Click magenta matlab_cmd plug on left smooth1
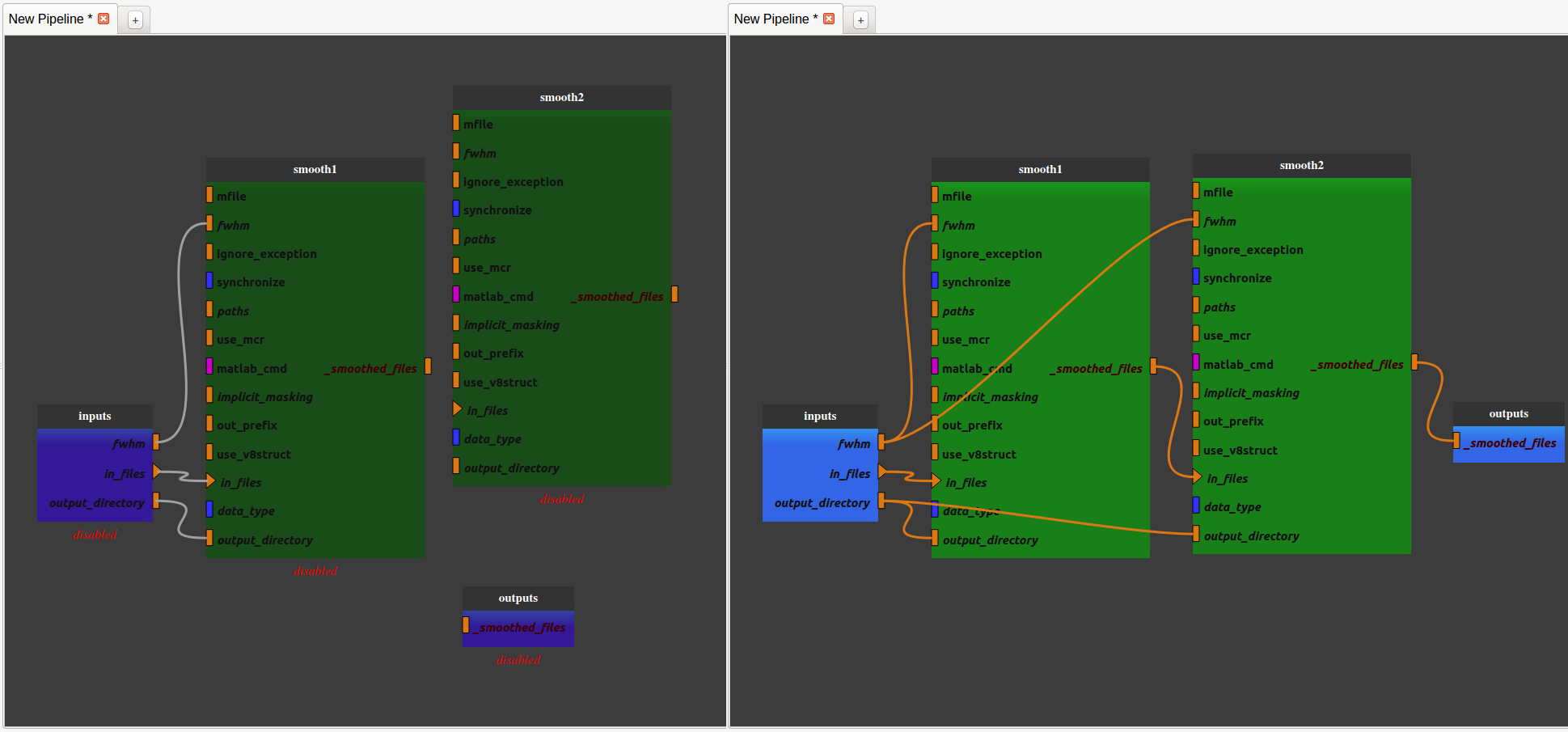 point(209,366)
